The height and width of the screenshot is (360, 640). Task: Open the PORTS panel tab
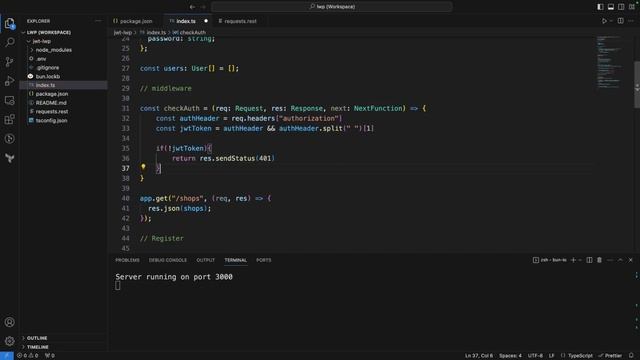[x=263, y=260]
